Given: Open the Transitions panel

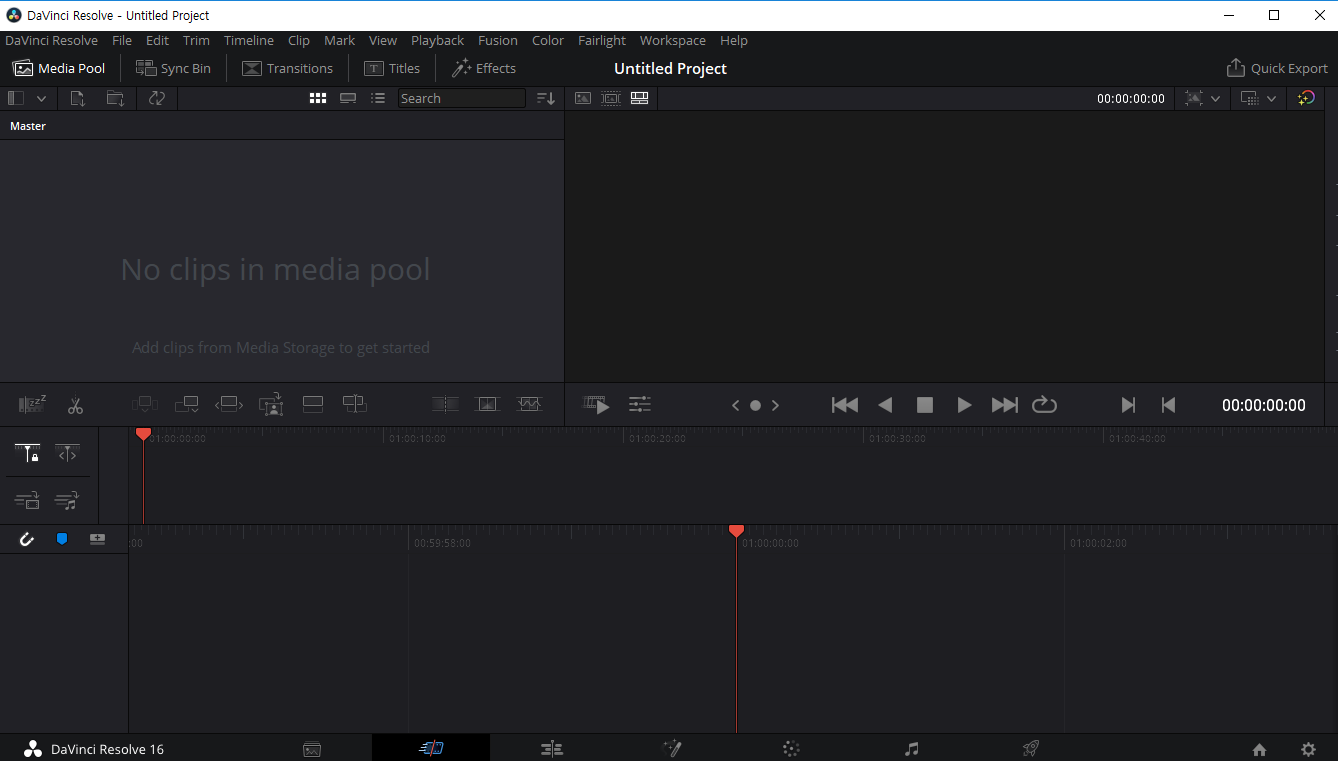Looking at the screenshot, I should [288, 68].
